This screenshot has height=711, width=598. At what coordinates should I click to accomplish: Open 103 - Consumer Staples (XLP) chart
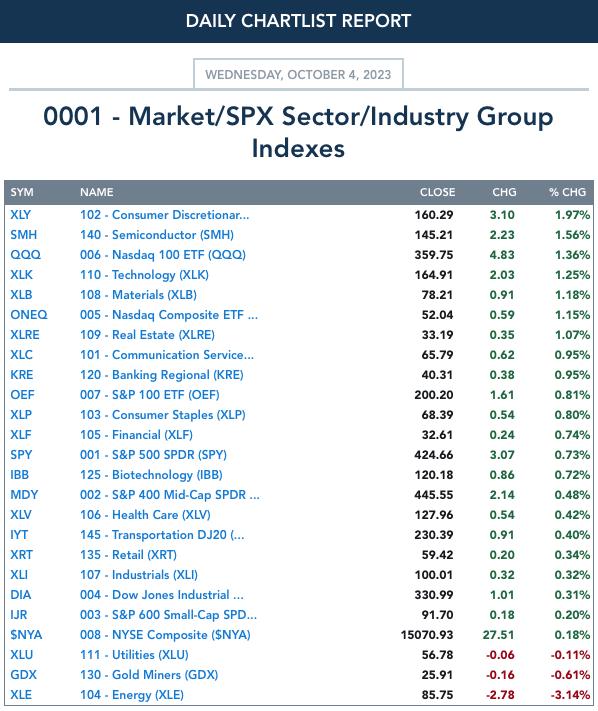coord(163,415)
